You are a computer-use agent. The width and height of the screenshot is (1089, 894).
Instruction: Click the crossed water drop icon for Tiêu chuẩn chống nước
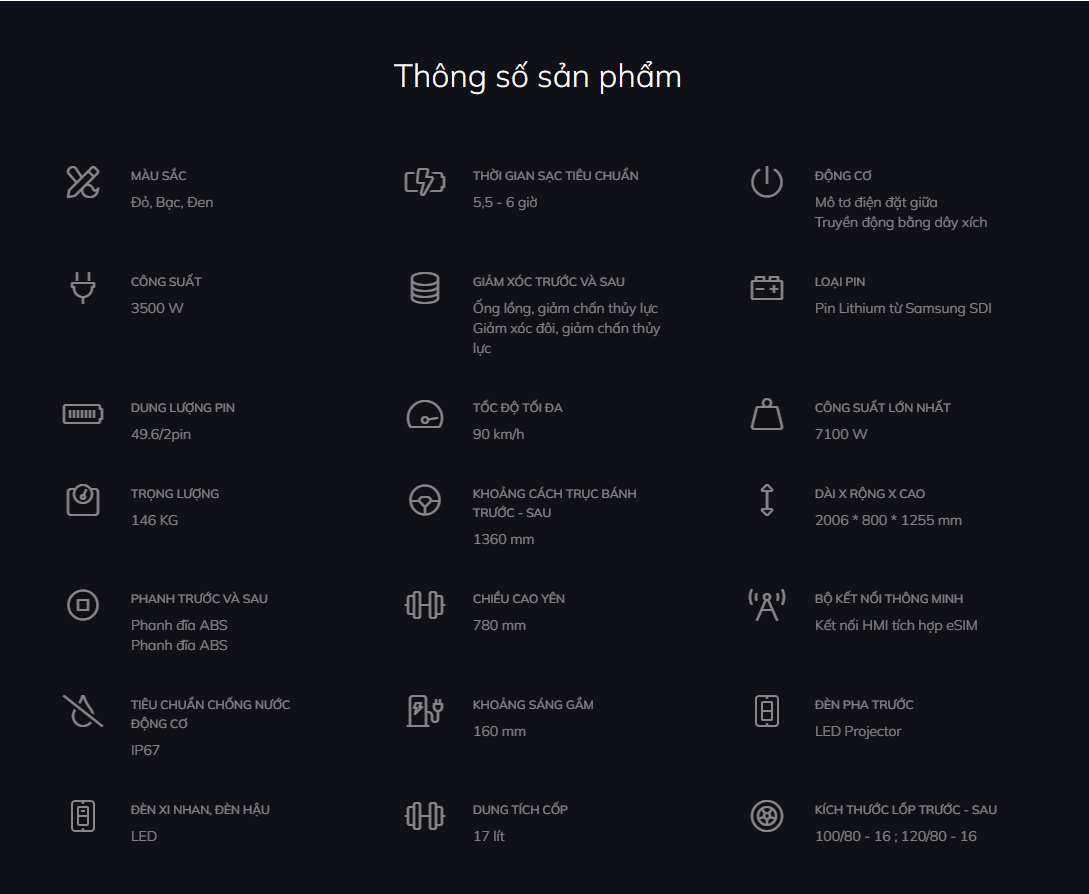pos(83,711)
